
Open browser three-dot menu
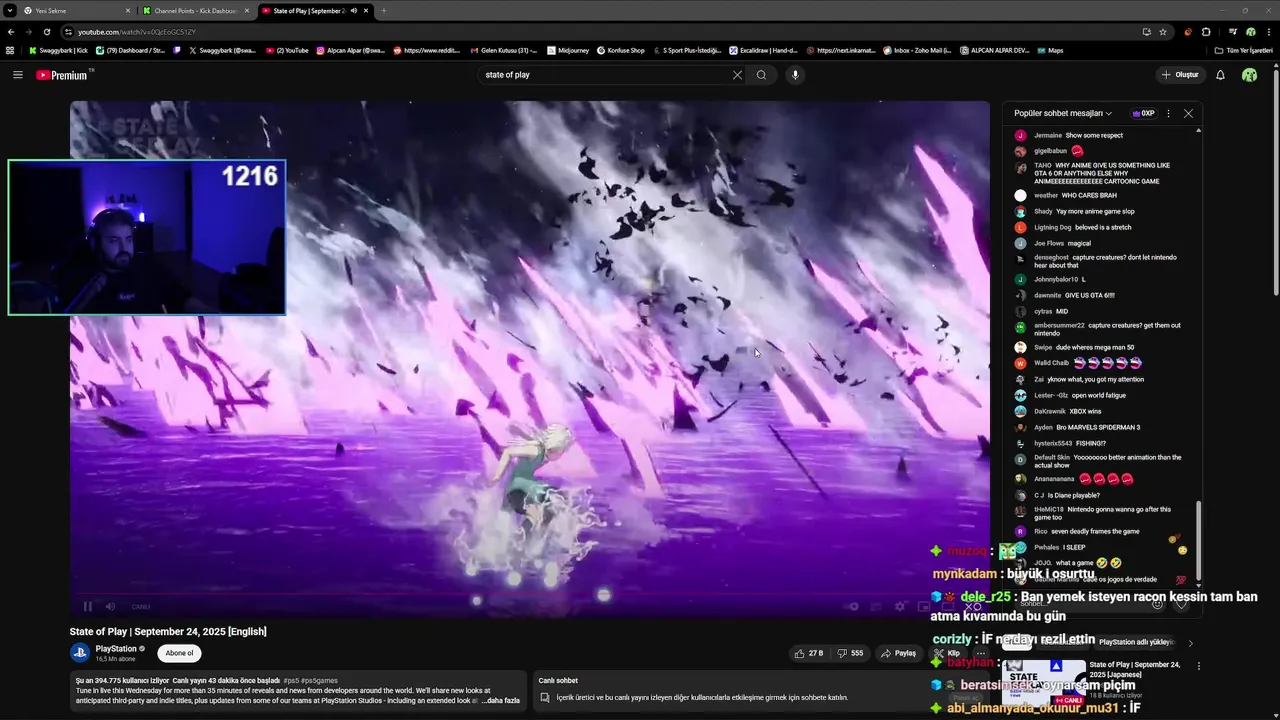1268,32
